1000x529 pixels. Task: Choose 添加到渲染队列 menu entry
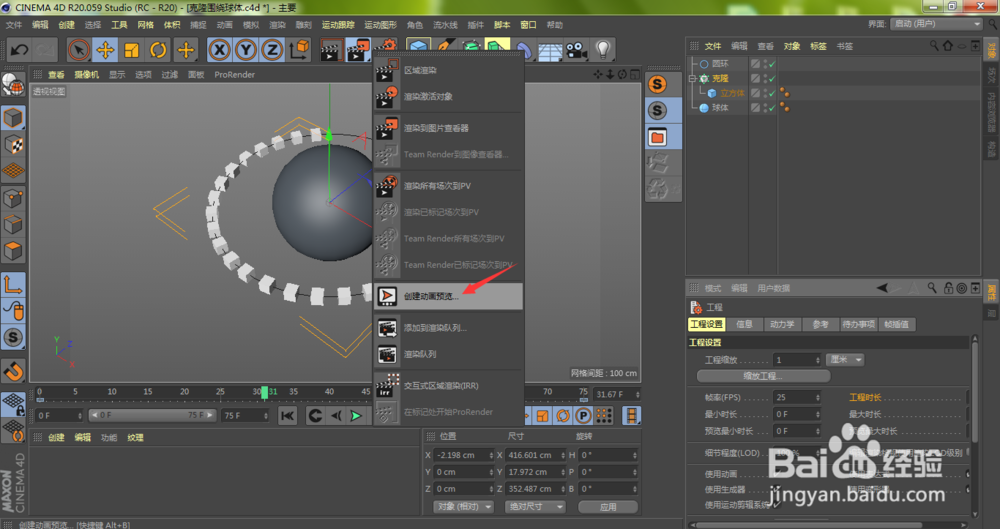point(448,327)
